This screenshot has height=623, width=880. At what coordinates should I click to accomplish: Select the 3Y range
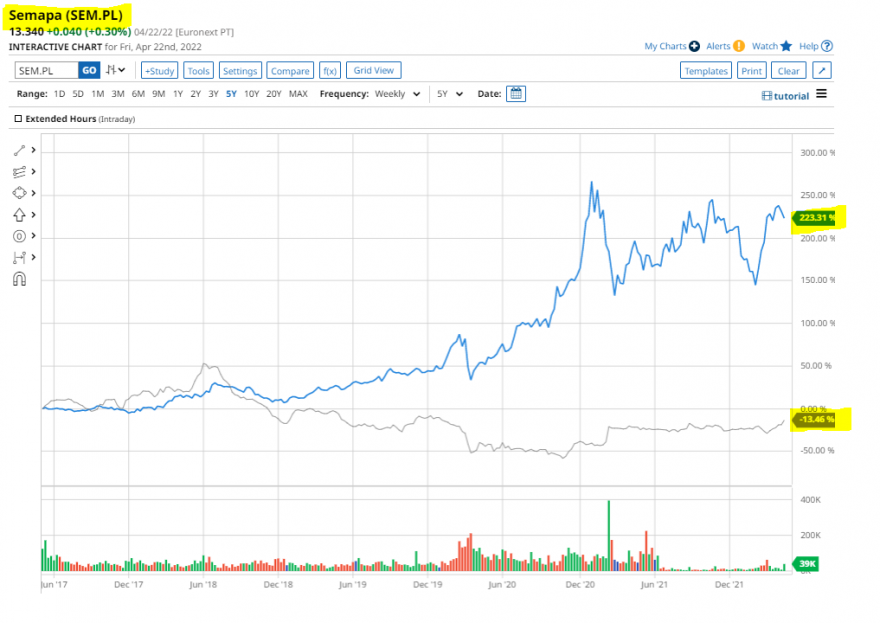[213, 94]
